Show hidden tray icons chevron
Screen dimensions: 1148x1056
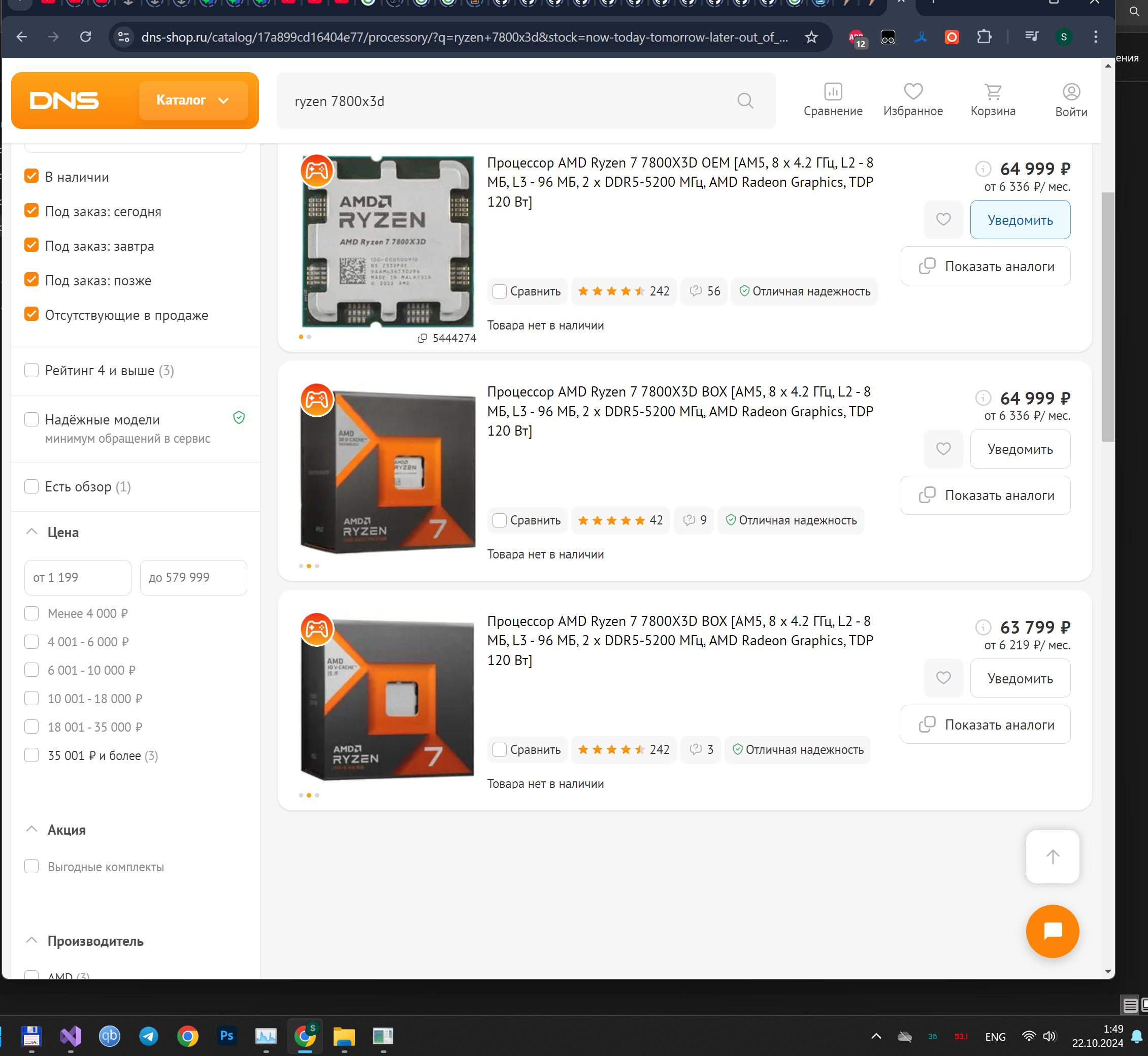point(875,1036)
